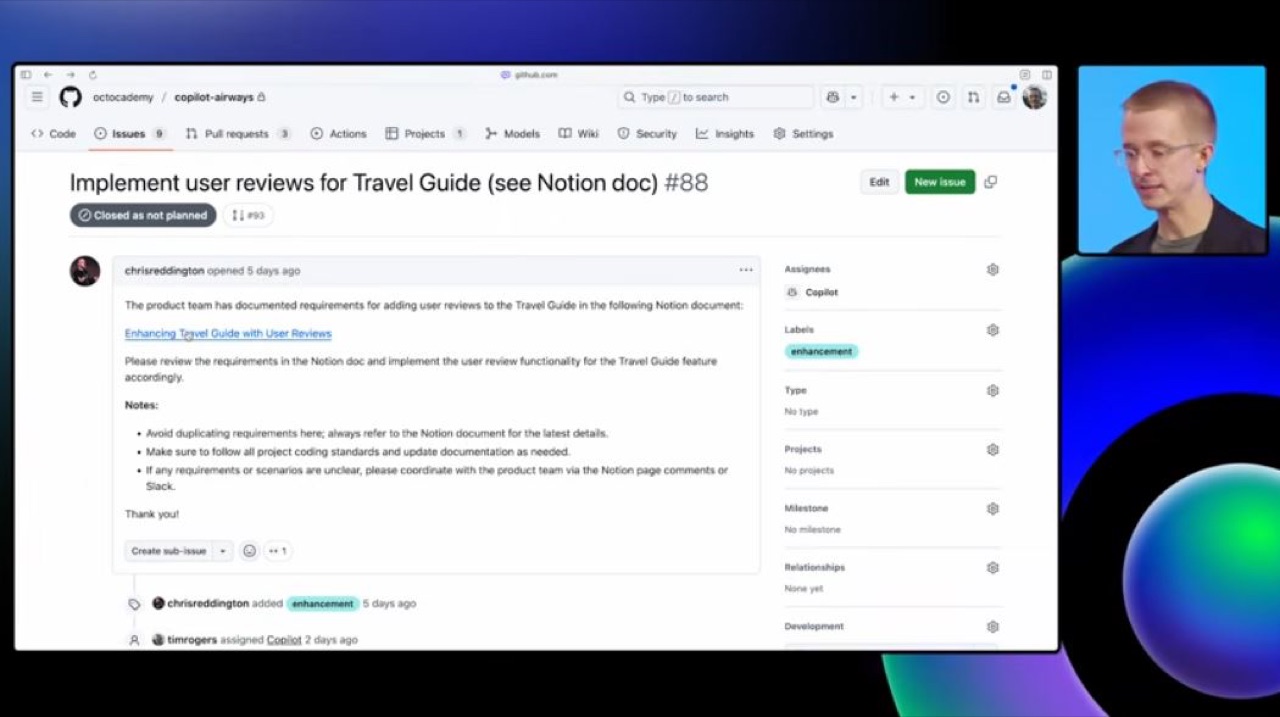The width and height of the screenshot is (1280, 717).
Task: Switch to the Insights tab
Action: point(725,133)
